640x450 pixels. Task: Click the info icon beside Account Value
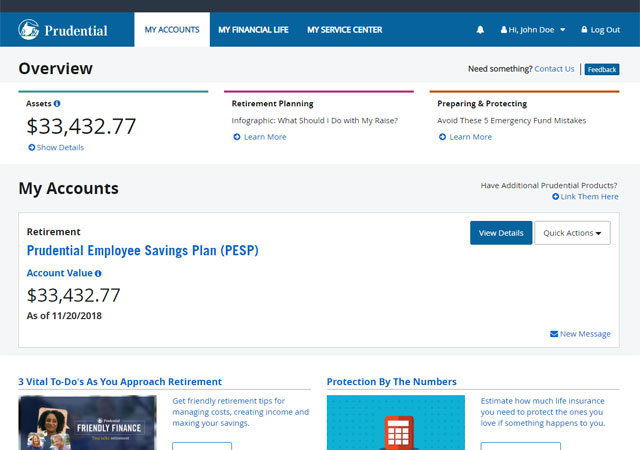pos(98,274)
